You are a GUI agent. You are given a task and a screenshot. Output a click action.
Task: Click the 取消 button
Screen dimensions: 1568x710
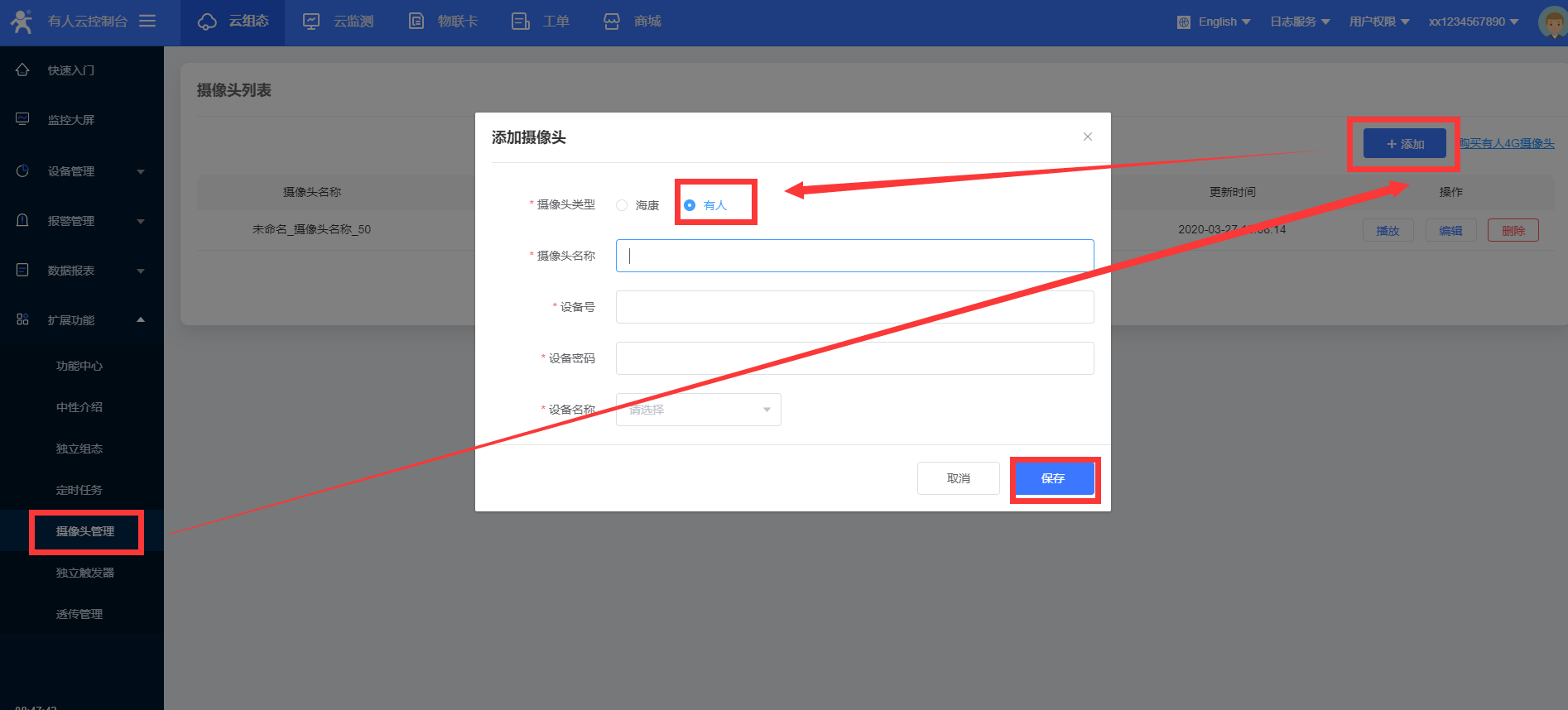pos(958,478)
